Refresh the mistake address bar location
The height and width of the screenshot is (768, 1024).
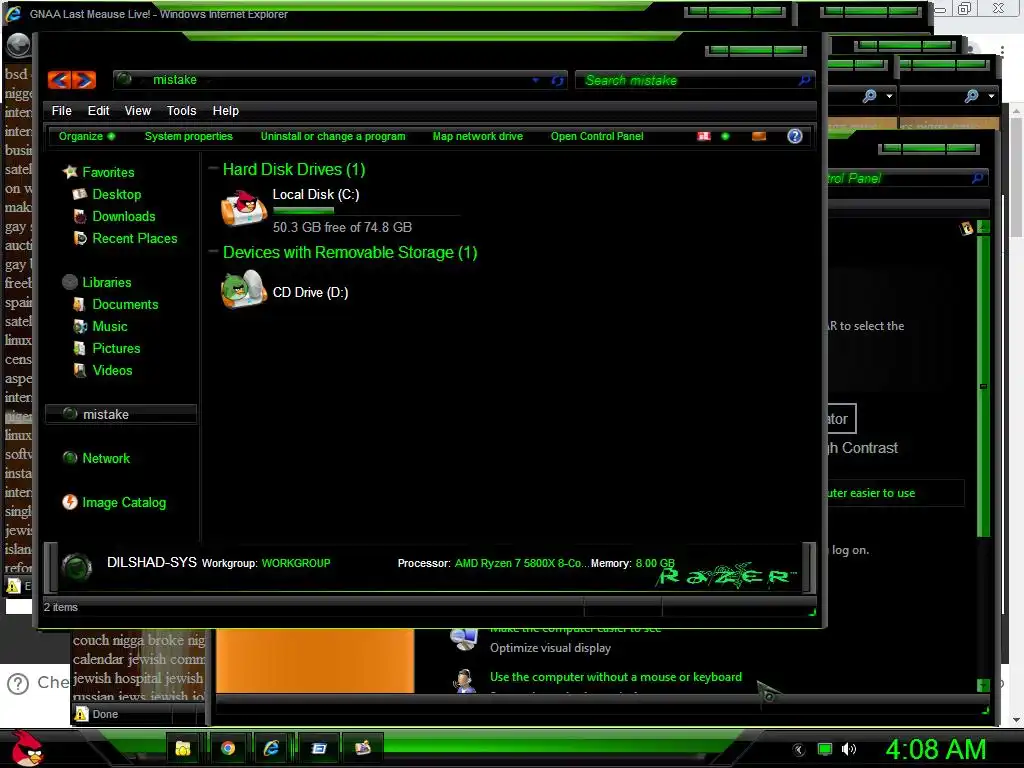point(557,80)
